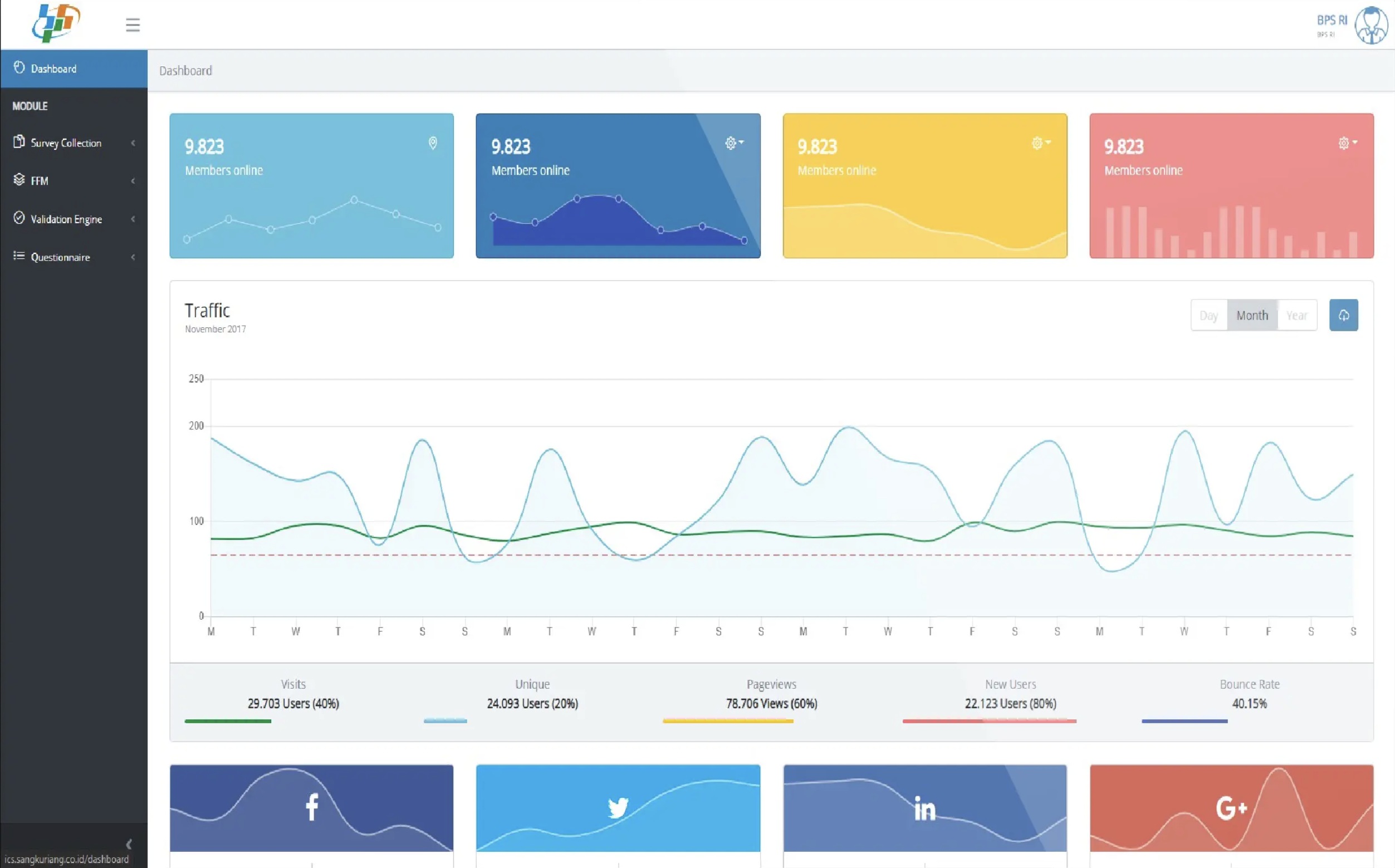Click the Traffic cloud download icon button
This screenshot has height=868, width=1395.
(1343, 315)
